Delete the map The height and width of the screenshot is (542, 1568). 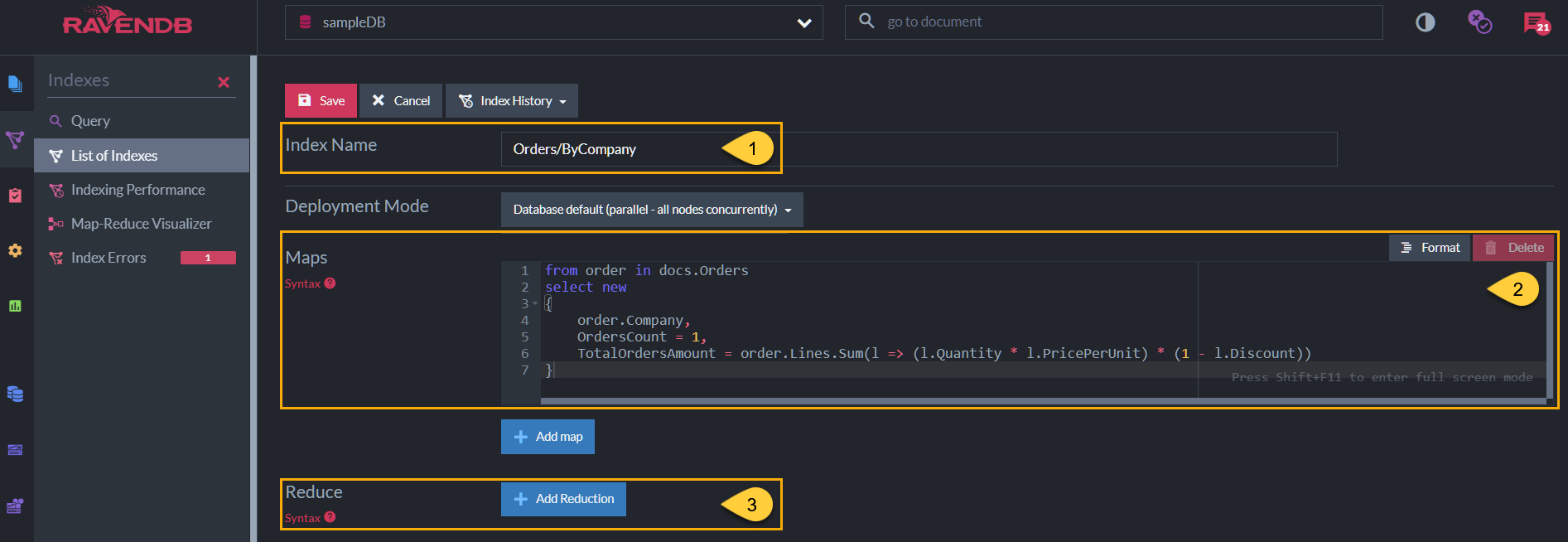tap(1513, 248)
